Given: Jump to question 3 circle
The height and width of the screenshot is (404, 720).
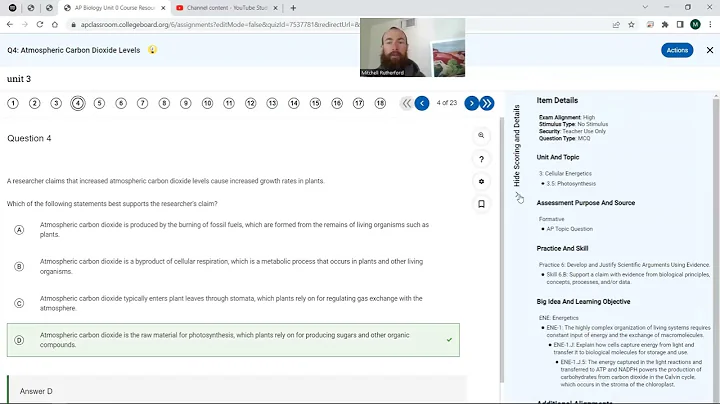Looking at the screenshot, I should [x=56, y=103].
